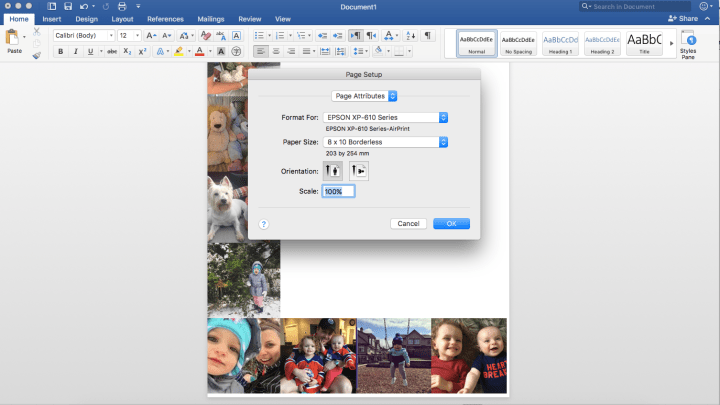720x405 pixels.
Task: Cancel the Page Setup dialog
Action: [408, 224]
